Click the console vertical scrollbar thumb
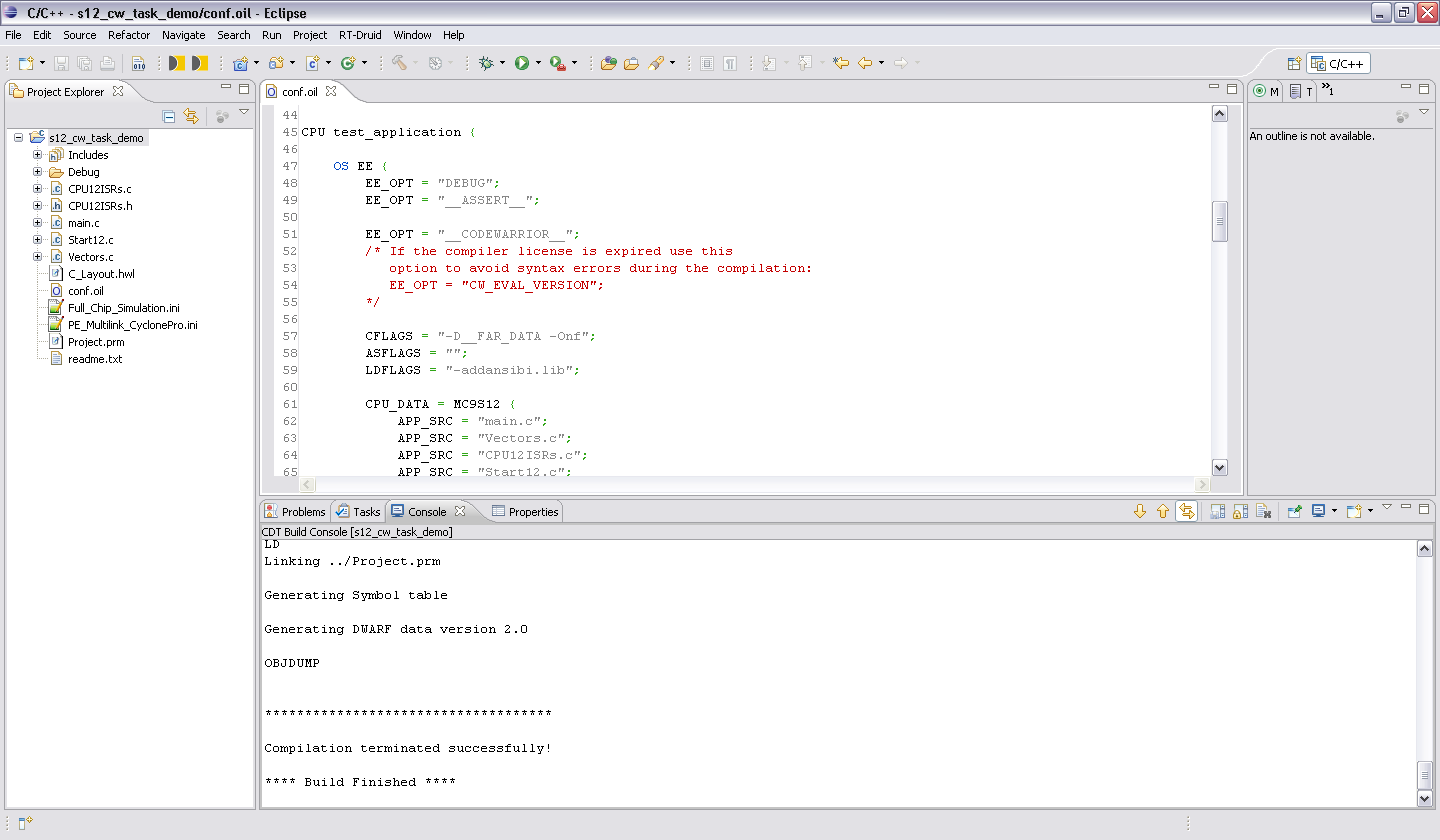Screen dimensions: 1440x840 pos(1424,775)
